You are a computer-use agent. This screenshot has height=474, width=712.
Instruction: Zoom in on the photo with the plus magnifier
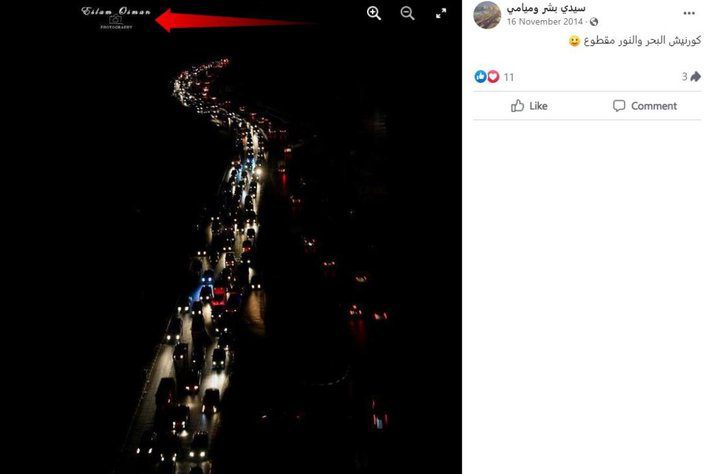pos(374,14)
